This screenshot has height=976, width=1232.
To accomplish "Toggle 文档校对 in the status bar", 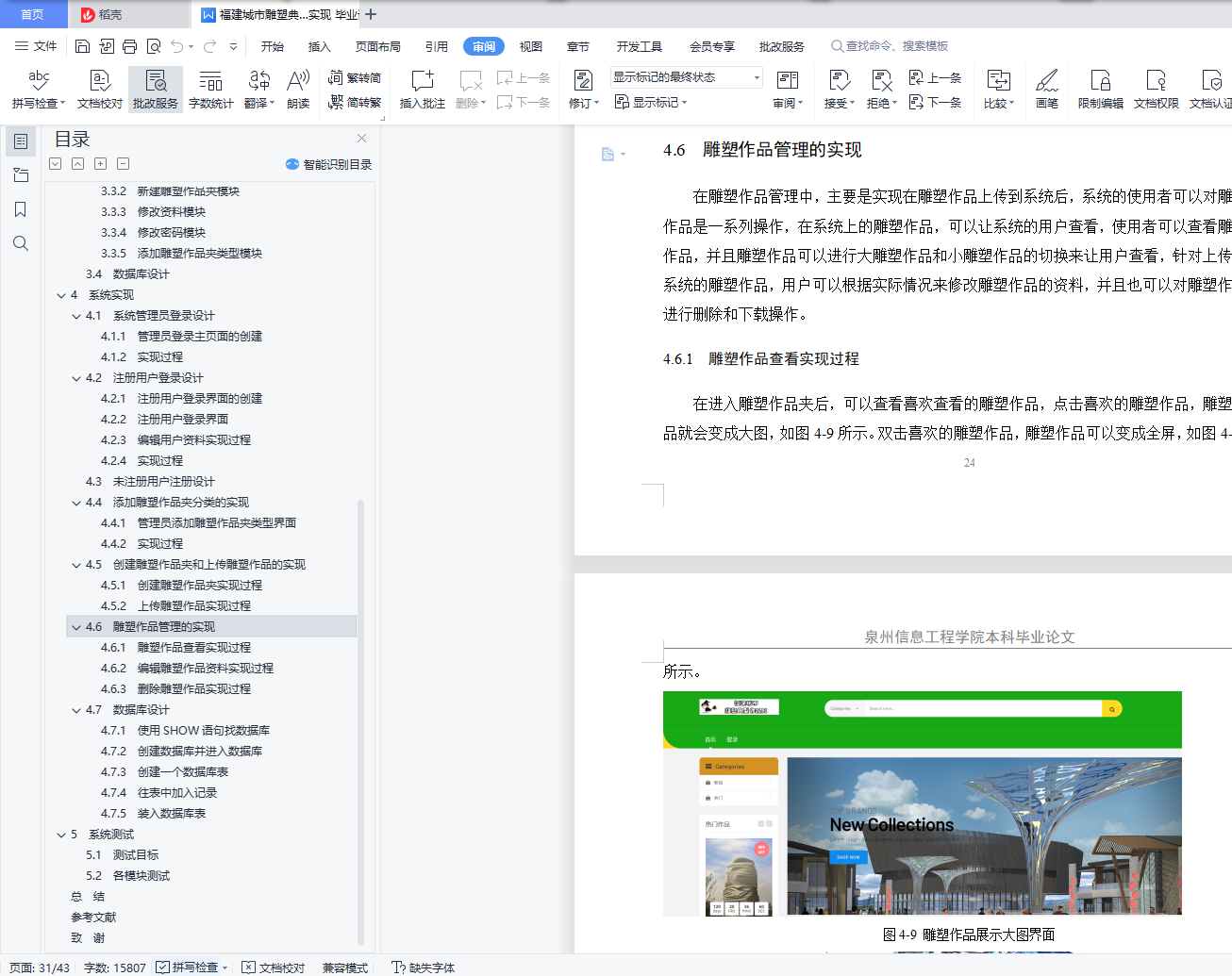I will coord(274,968).
